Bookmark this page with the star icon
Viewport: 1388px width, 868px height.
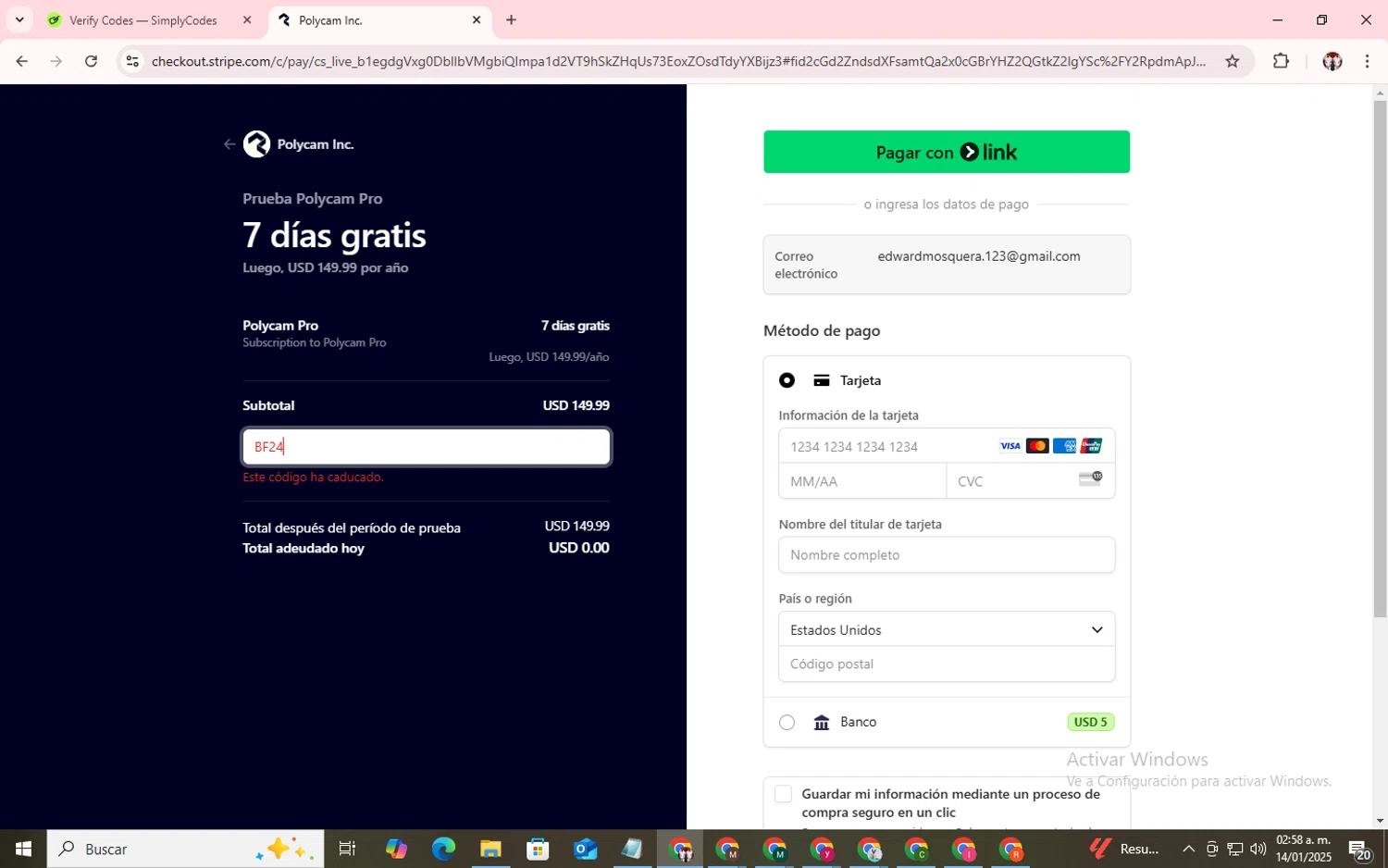tap(1232, 61)
